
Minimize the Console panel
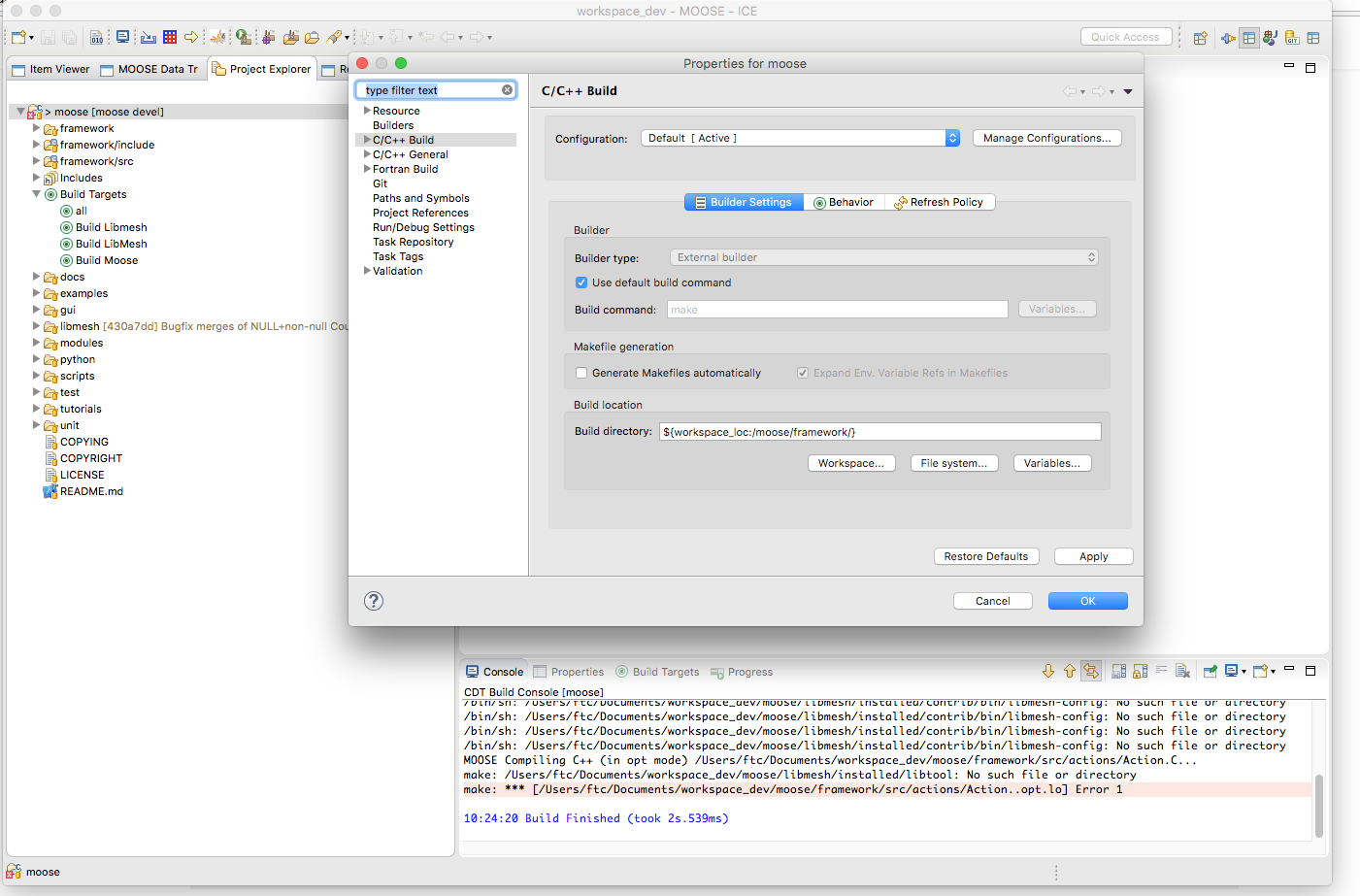click(x=1289, y=669)
